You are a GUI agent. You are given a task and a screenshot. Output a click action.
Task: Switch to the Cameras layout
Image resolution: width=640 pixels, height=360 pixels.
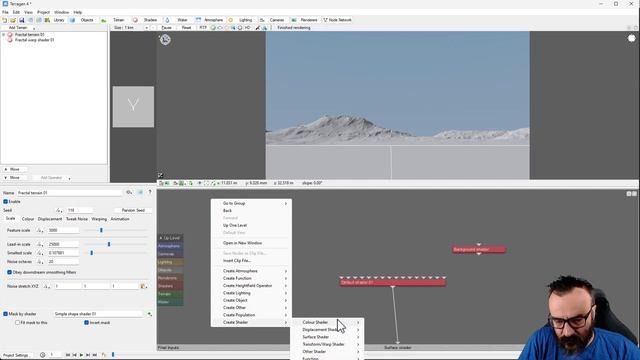(272, 20)
